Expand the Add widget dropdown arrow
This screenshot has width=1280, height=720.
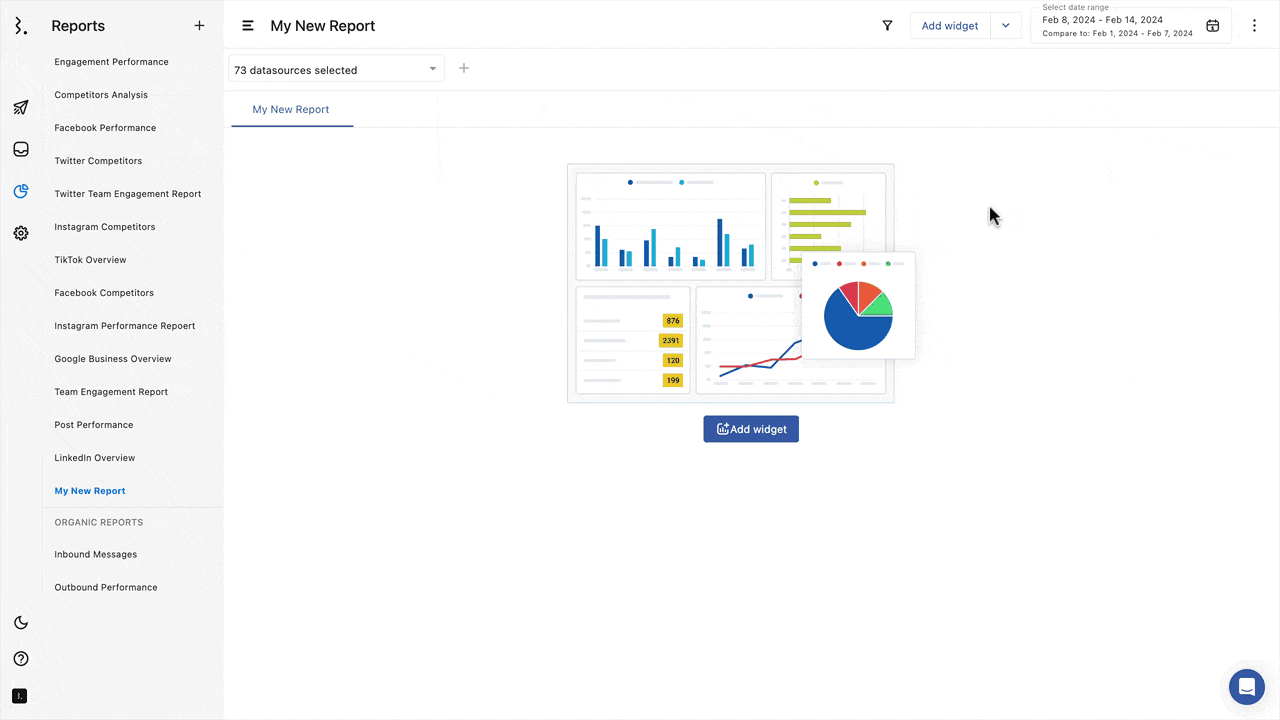[1006, 26]
